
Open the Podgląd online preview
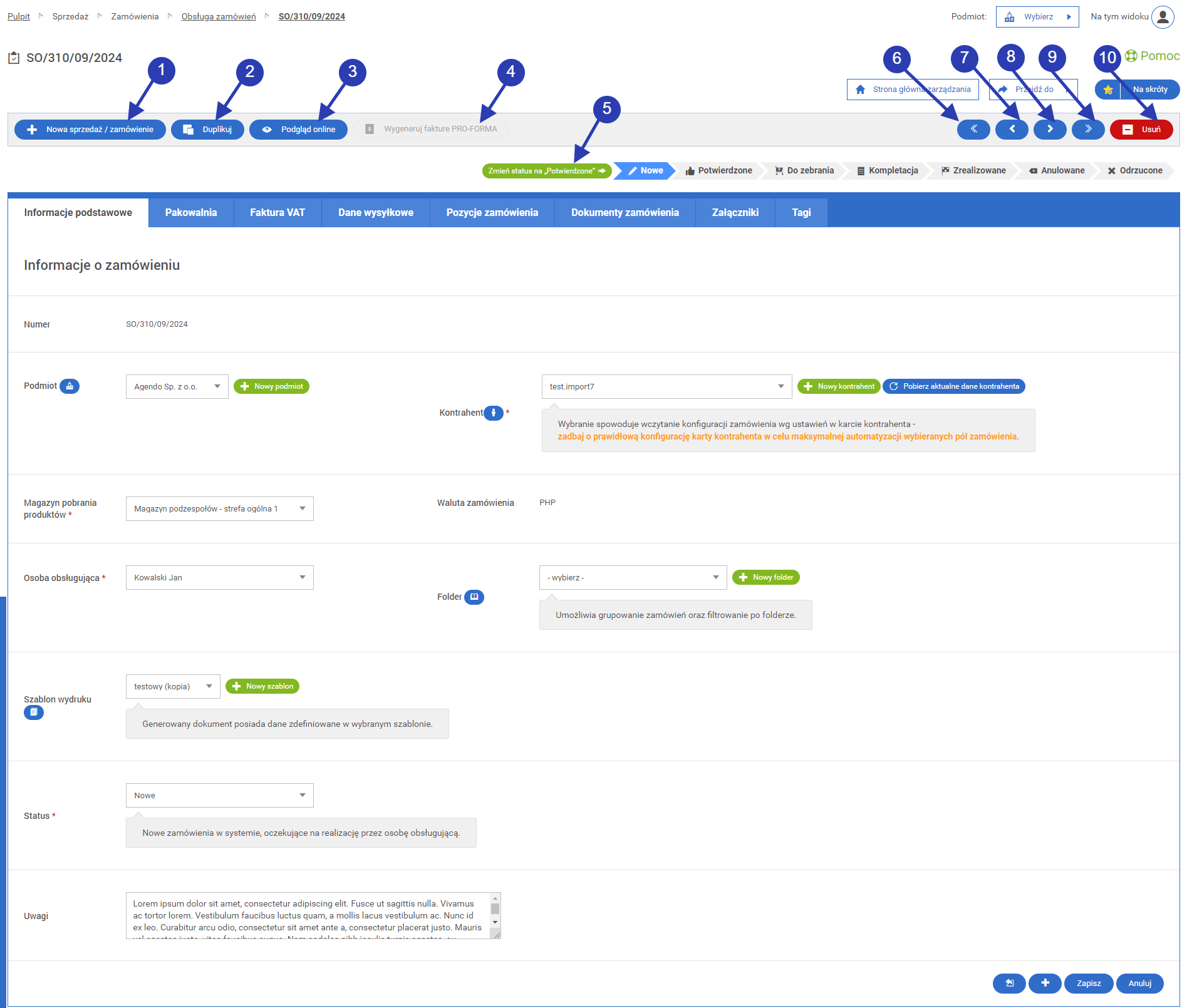[x=298, y=130]
